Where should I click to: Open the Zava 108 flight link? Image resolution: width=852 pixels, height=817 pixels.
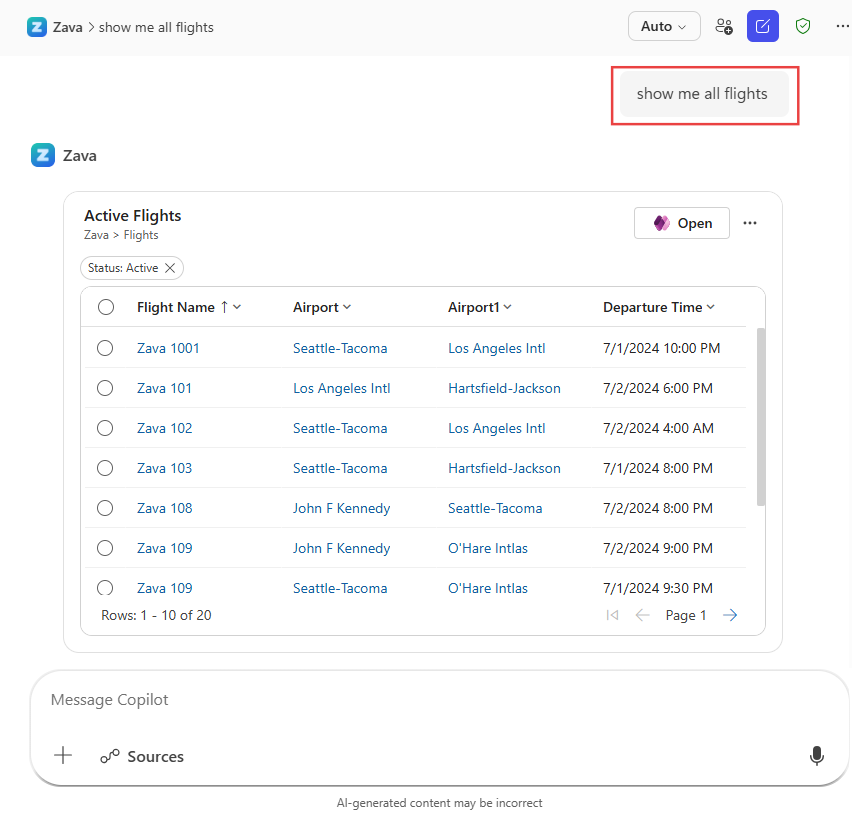pos(165,508)
